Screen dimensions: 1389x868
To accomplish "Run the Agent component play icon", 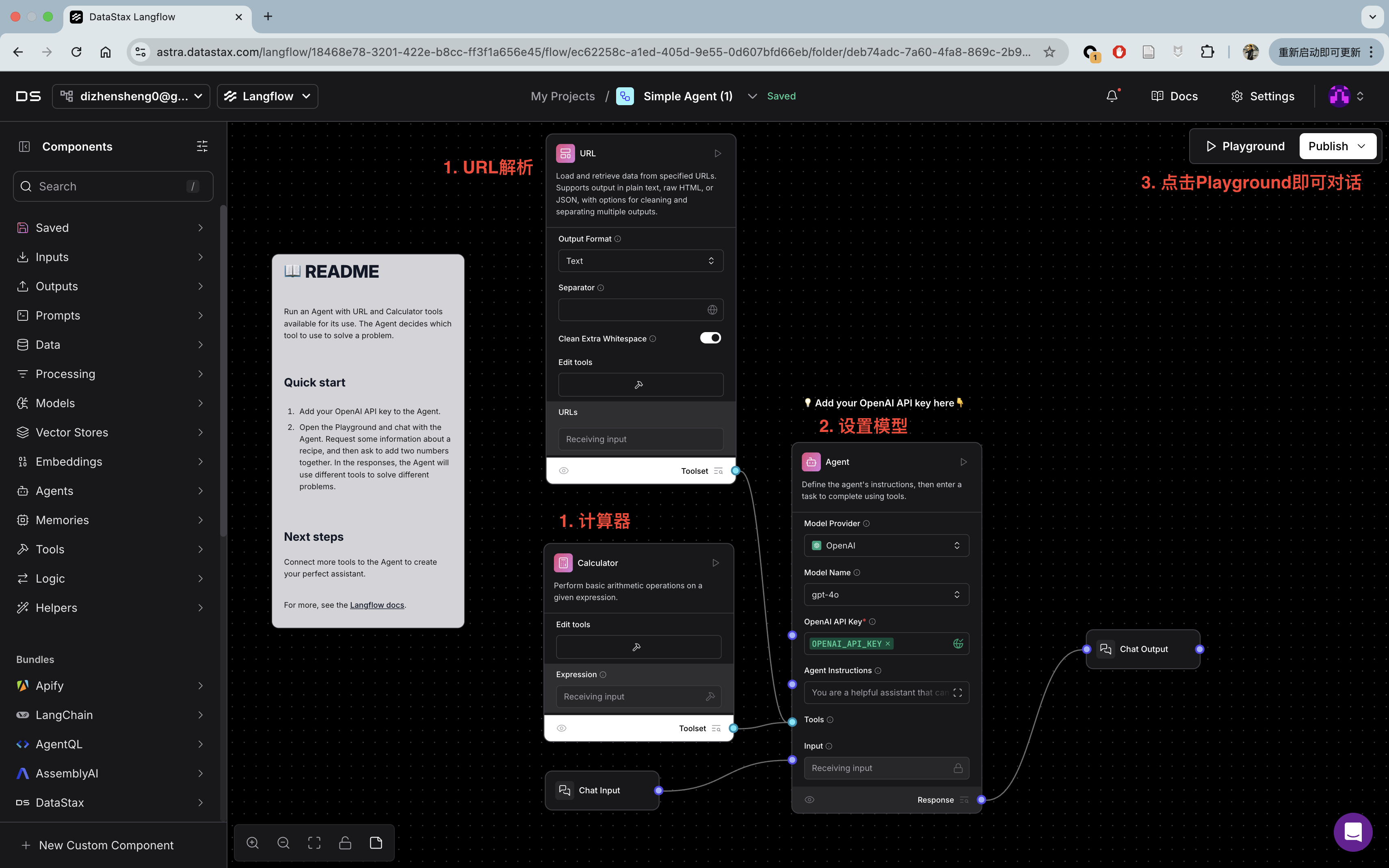I will coord(963,462).
